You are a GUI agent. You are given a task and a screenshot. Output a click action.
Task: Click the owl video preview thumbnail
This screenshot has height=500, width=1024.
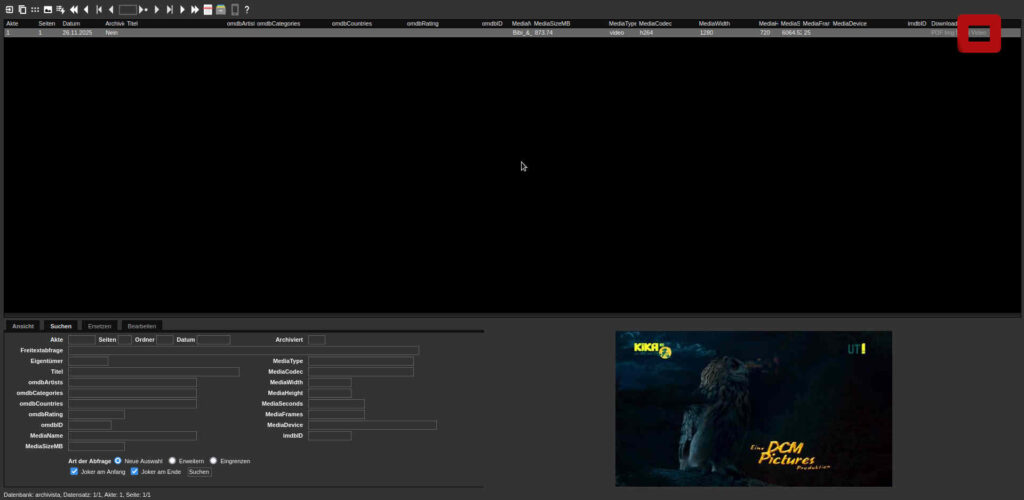pyautogui.click(x=753, y=408)
